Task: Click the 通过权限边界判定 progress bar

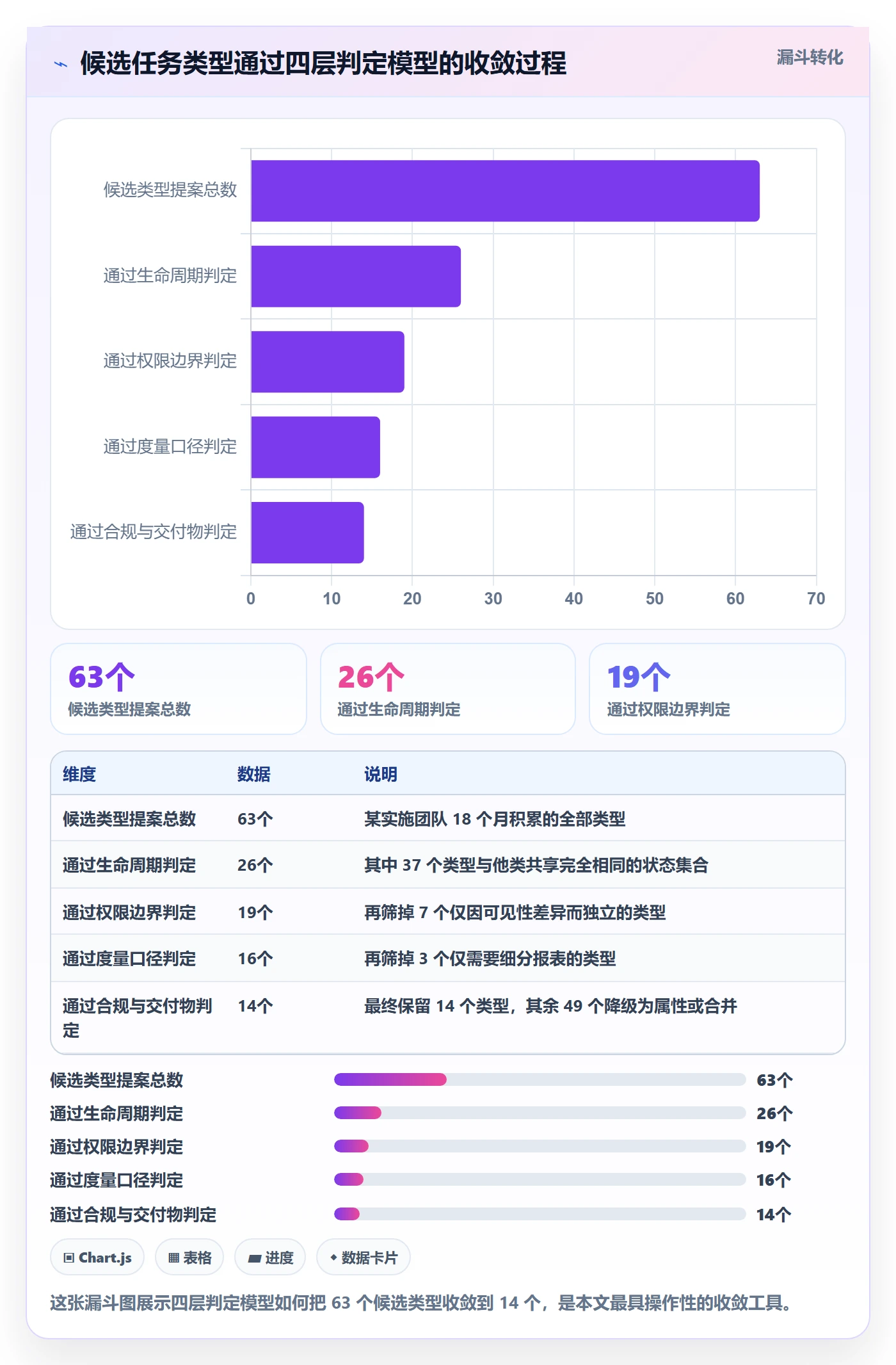Action: point(540,1146)
